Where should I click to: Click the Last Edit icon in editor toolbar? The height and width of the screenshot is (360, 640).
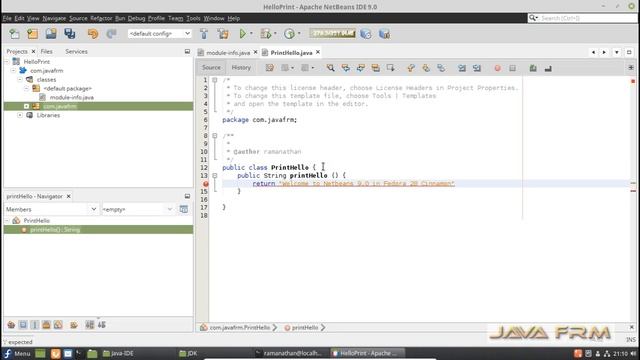[270, 68]
